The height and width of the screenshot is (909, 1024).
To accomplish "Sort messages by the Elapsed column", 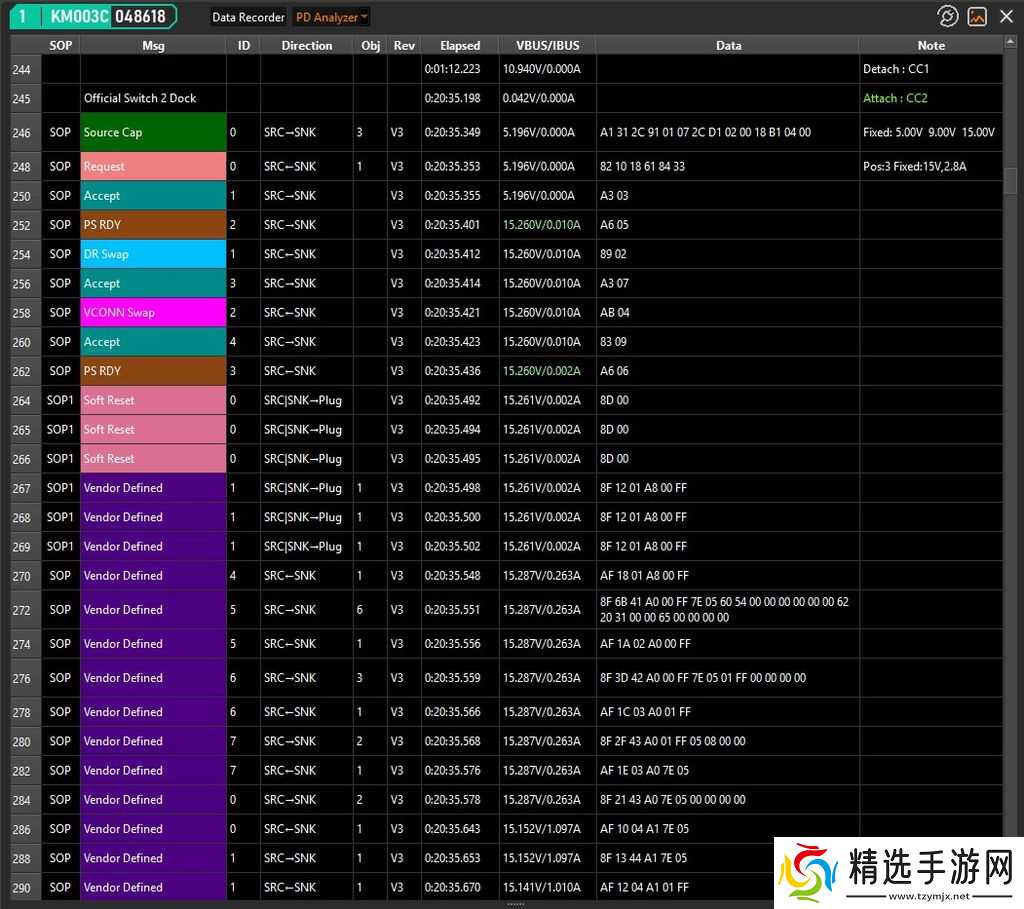I will tap(459, 45).
